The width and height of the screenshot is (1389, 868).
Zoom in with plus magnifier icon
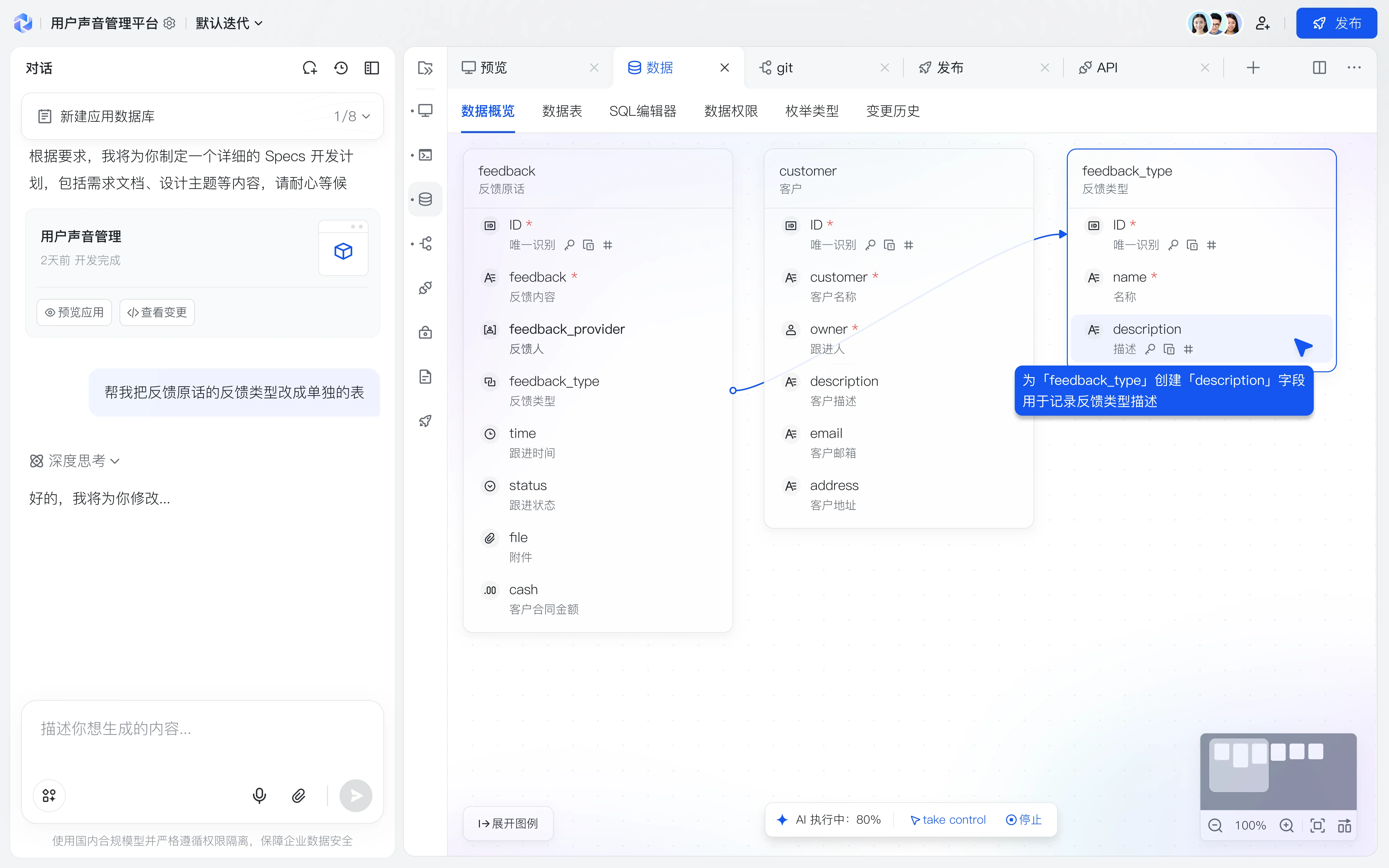tap(1286, 826)
